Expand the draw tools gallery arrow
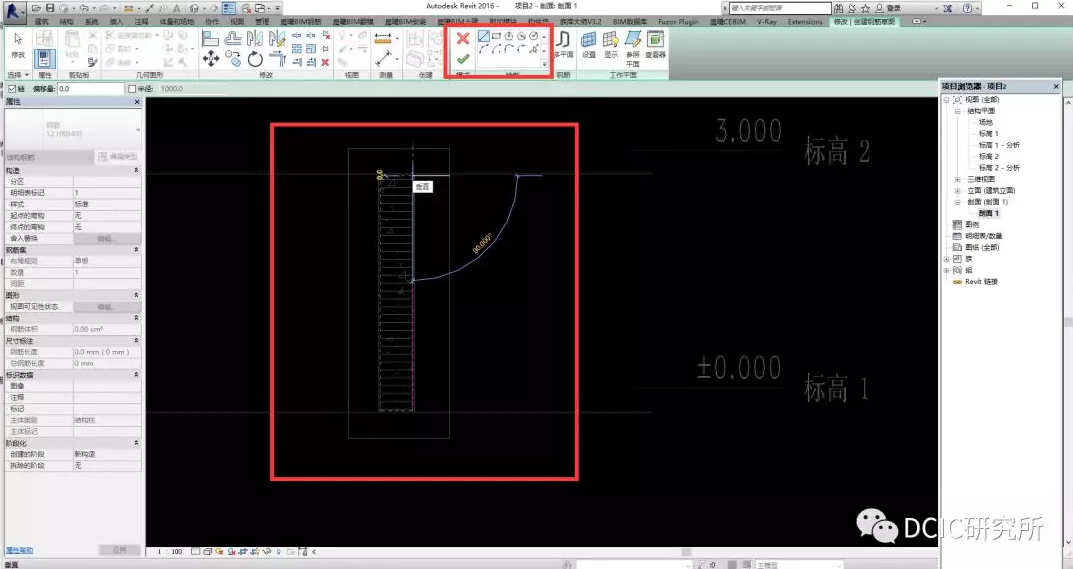Screen dimensions: 1073x569 [545, 64]
